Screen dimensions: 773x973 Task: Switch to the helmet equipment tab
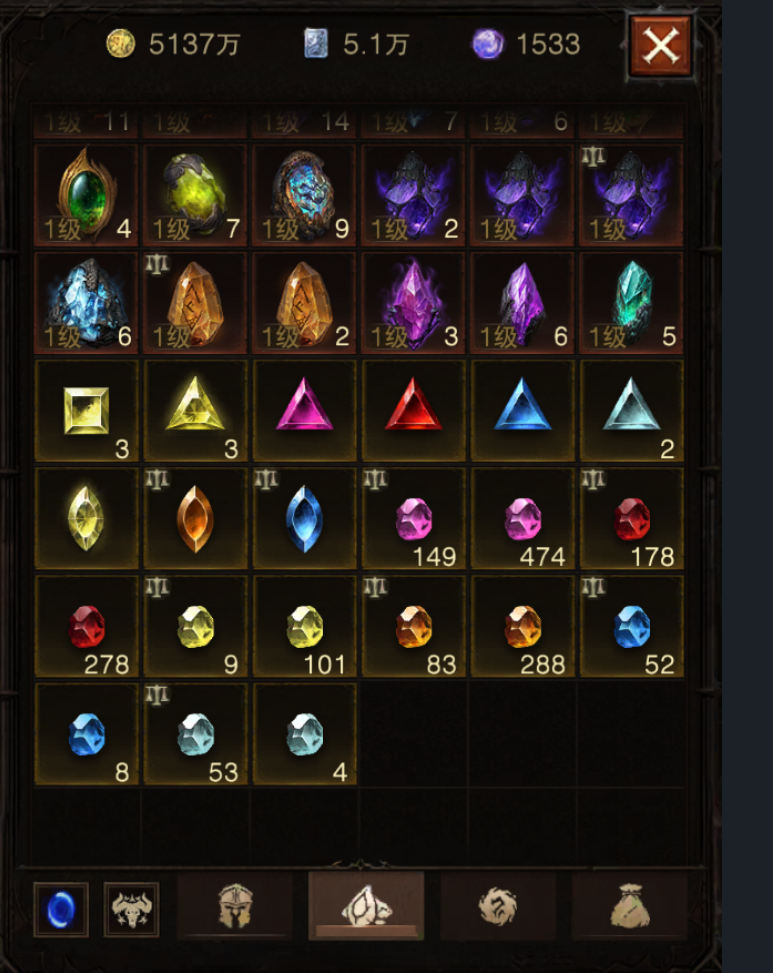pyautogui.click(x=235, y=907)
